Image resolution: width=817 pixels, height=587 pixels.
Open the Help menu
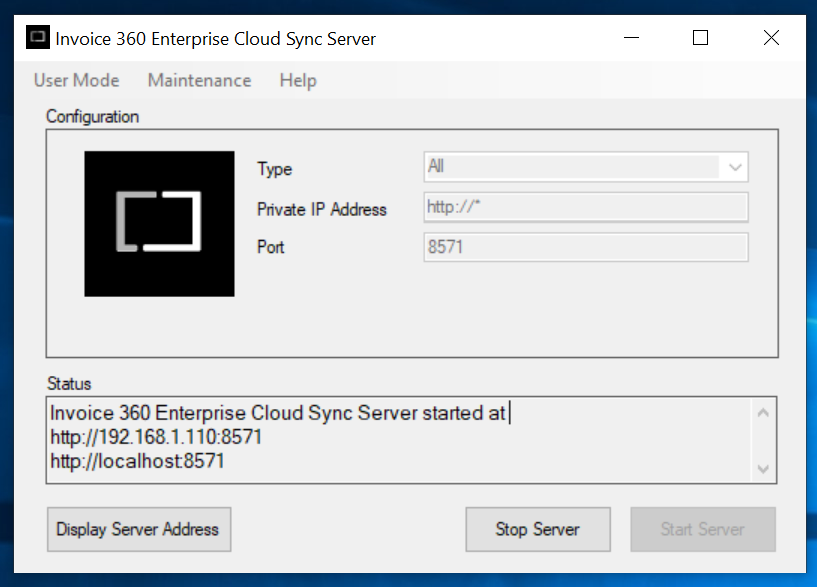pos(298,80)
